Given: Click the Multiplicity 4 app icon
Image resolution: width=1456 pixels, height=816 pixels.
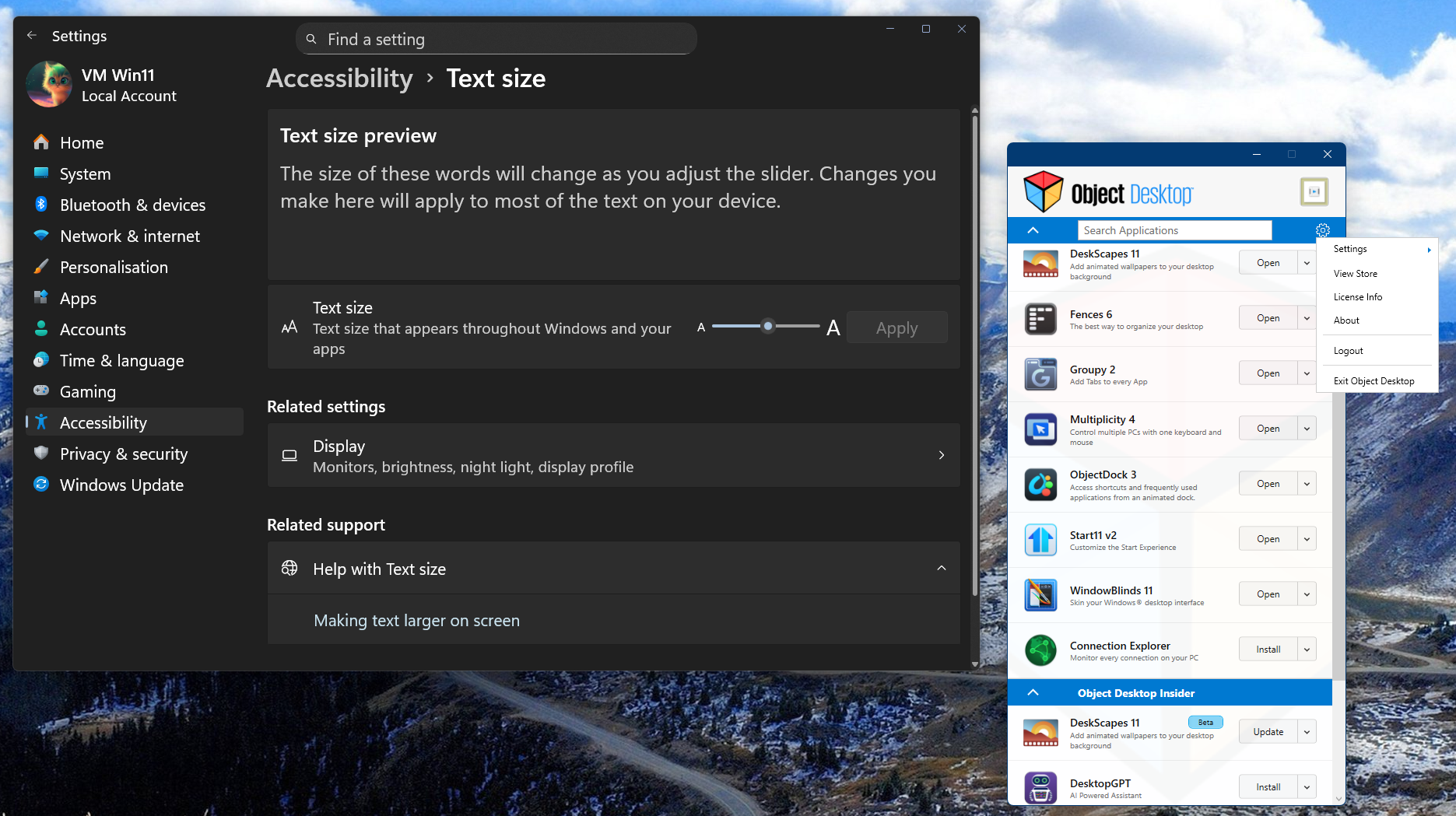Looking at the screenshot, I should tap(1040, 429).
